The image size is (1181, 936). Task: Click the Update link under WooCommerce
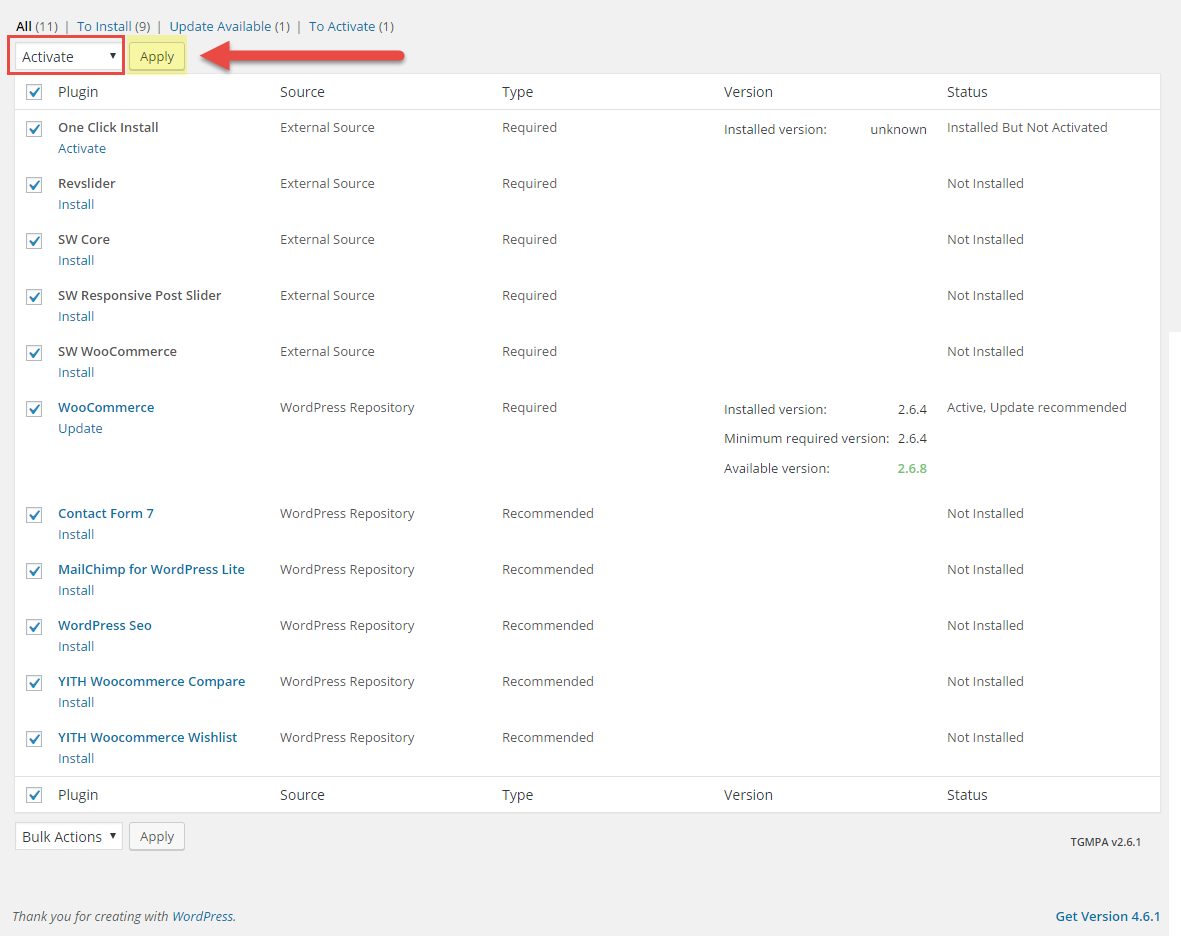[80, 428]
